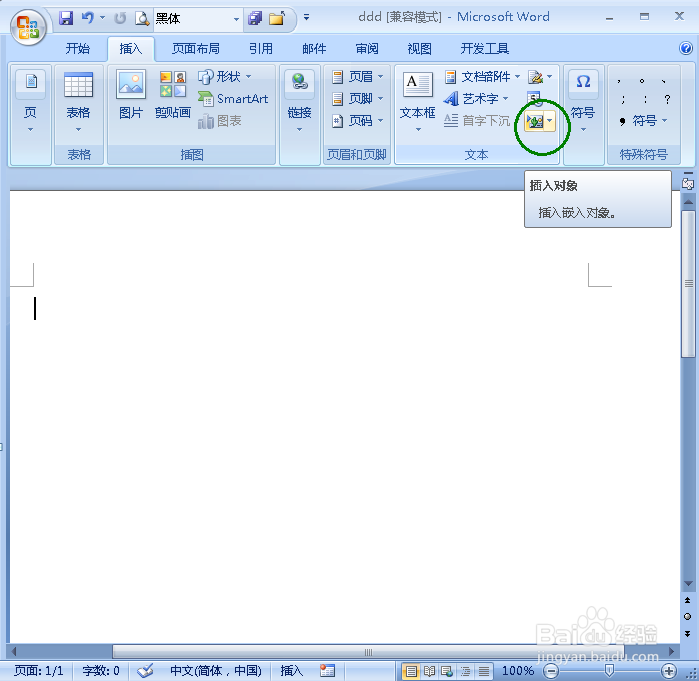This screenshot has width=699, height=681.
Task: Open the Insert Object dropdown arrow
Action: click(550, 121)
